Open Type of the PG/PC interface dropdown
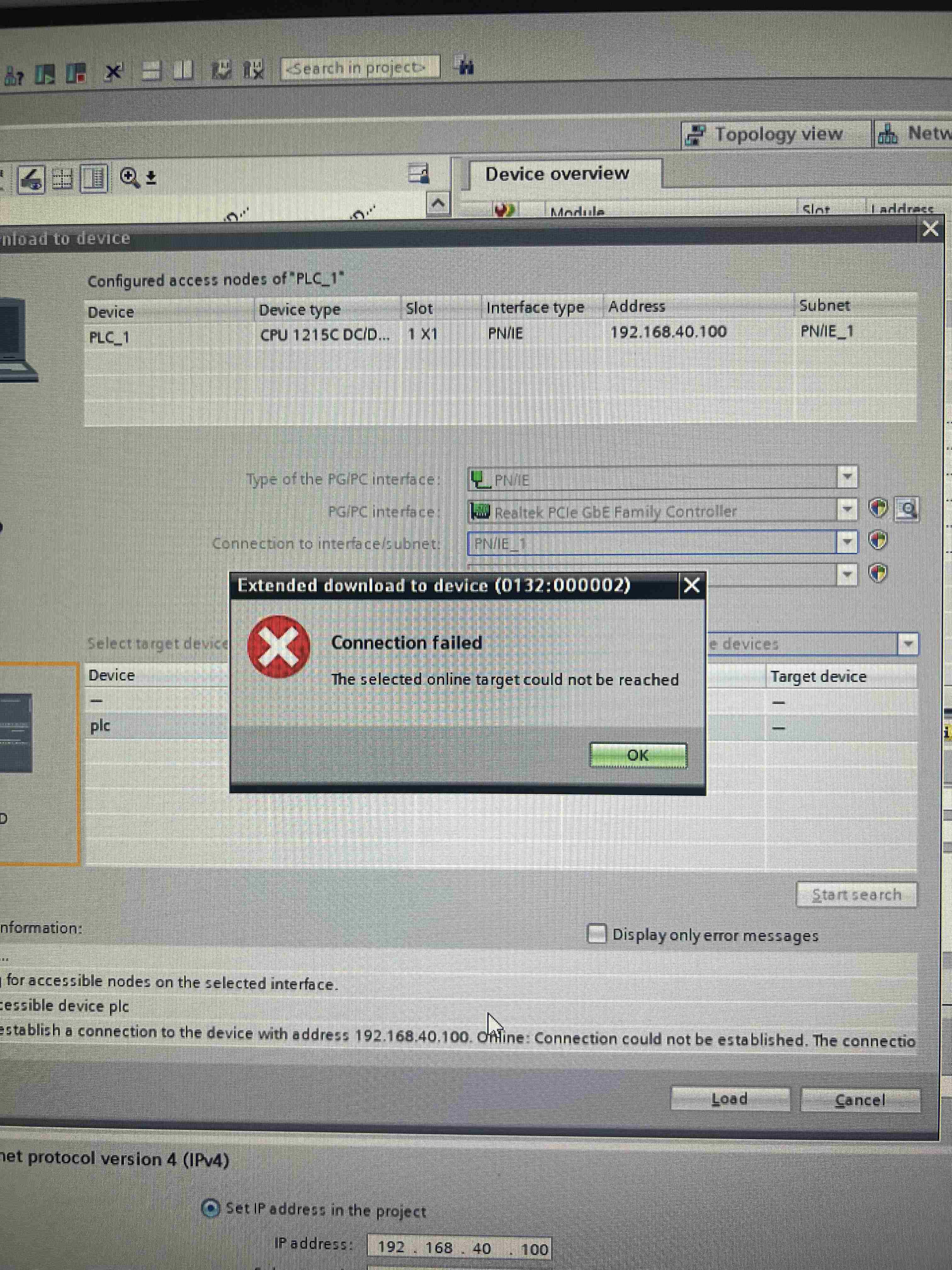 (847, 477)
